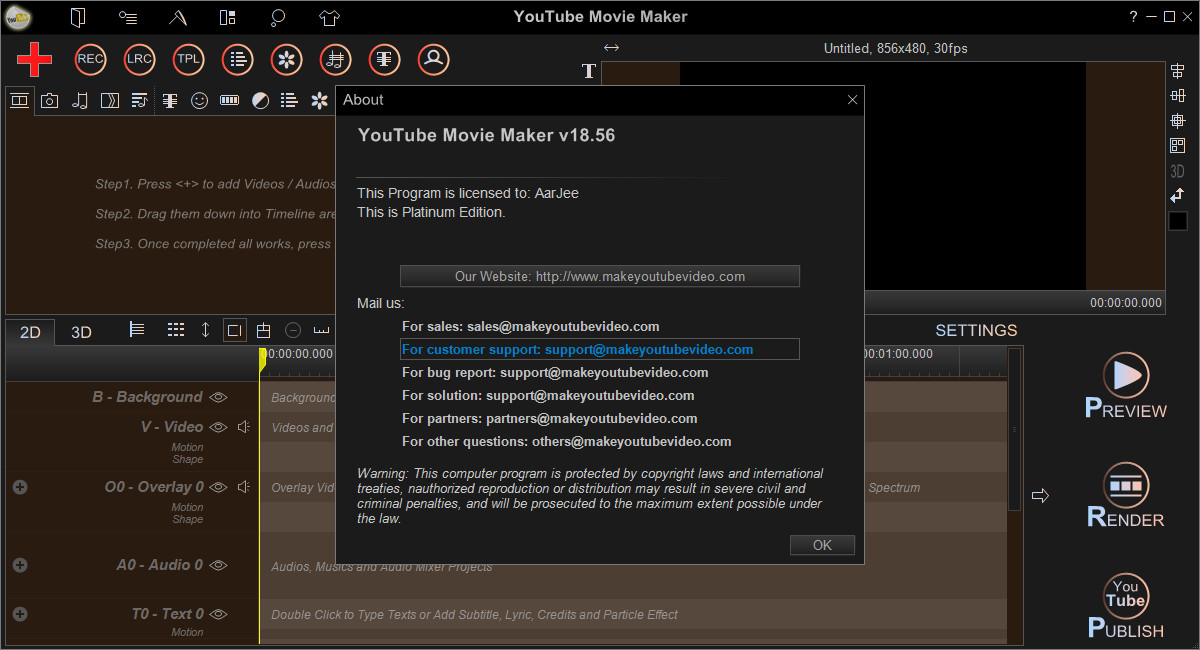Viewport: 1200px width, 650px height.
Task: Toggle visibility of O0 - Overlay 0 track
Action: [x=218, y=487]
